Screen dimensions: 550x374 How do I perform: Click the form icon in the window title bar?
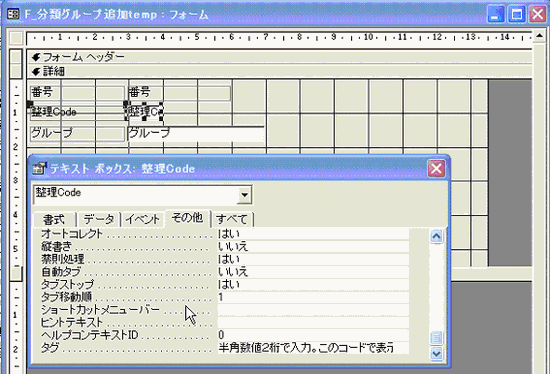pos(14,14)
